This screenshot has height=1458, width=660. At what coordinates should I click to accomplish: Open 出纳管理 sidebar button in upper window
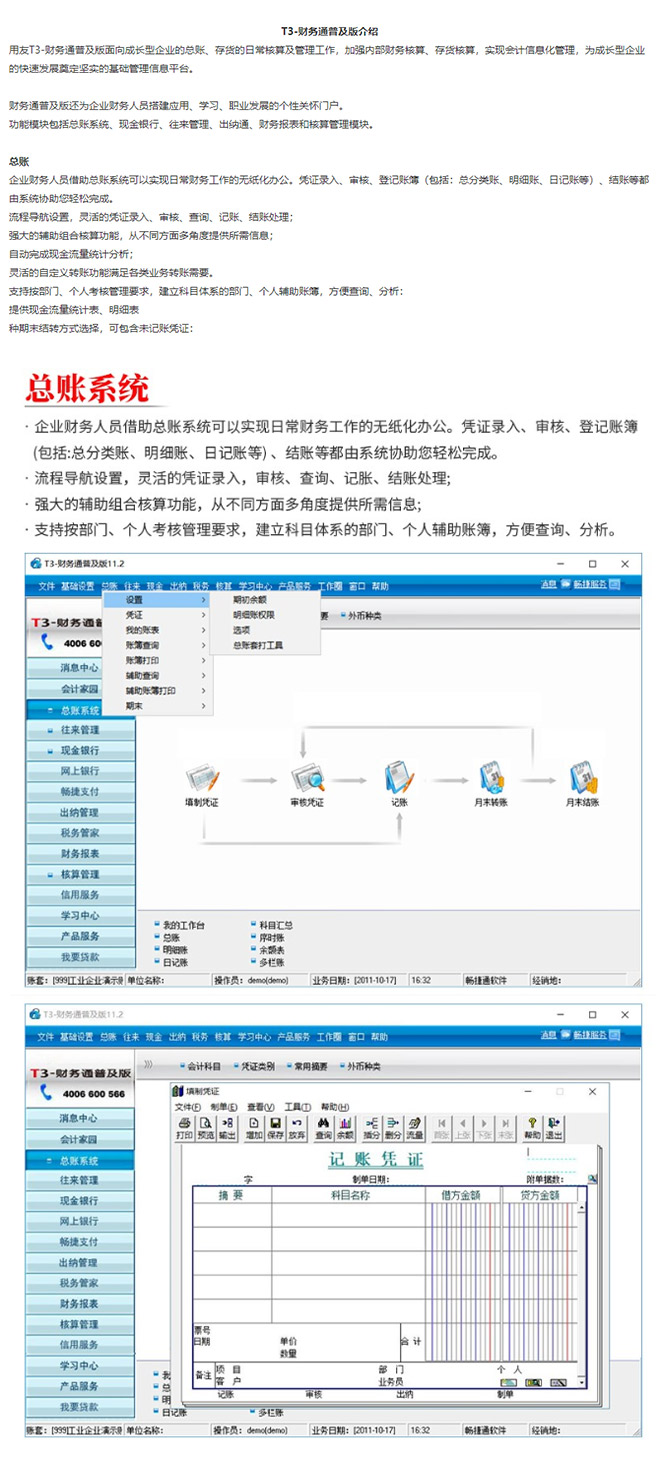coord(79,812)
